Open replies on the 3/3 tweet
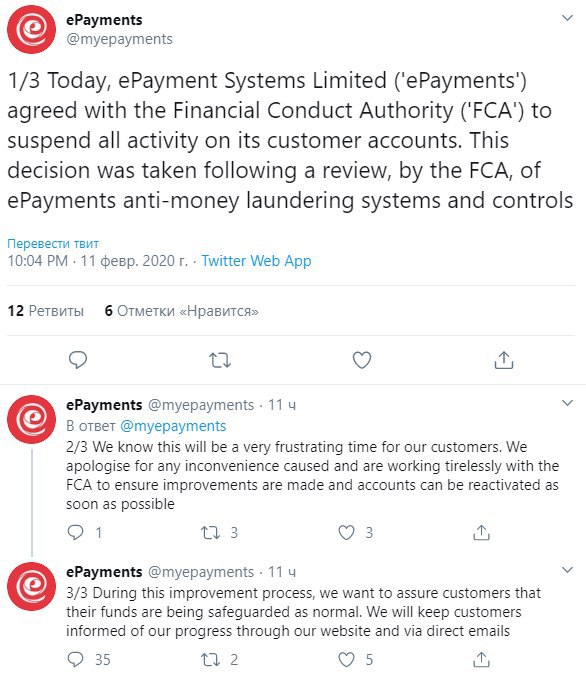The width and height of the screenshot is (586, 675). click(76, 659)
